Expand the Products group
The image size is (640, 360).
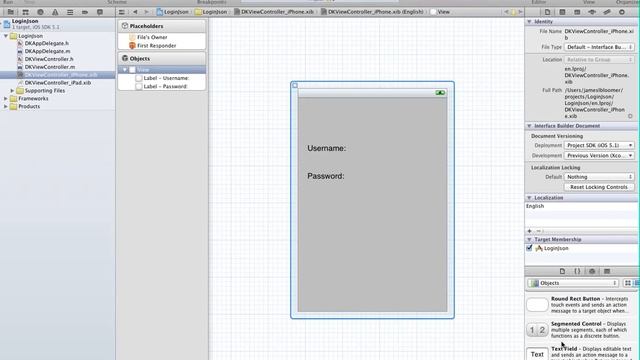[x=6, y=106]
